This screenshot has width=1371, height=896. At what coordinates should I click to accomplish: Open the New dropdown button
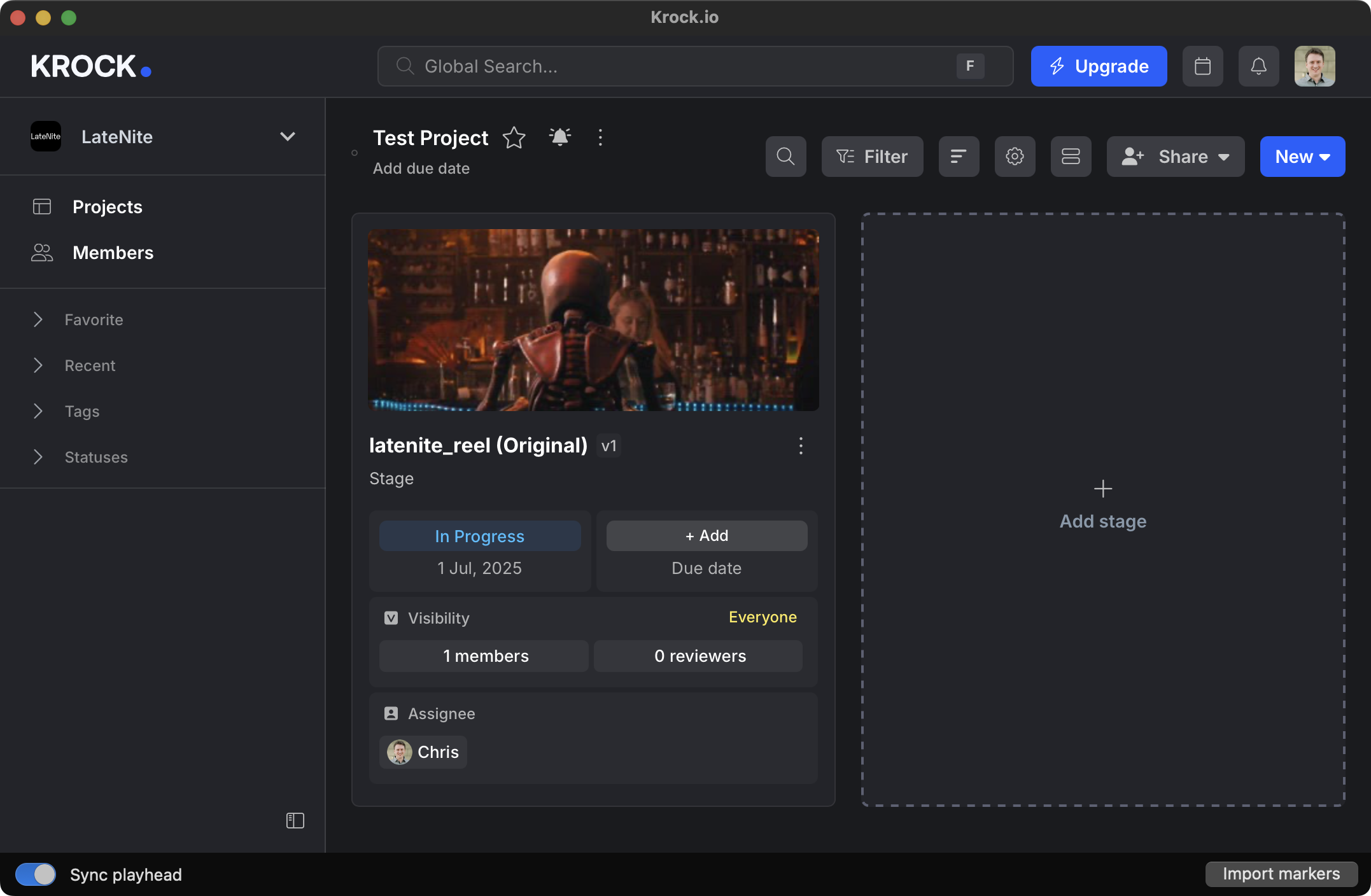pyautogui.click(x=1302, y=157)
